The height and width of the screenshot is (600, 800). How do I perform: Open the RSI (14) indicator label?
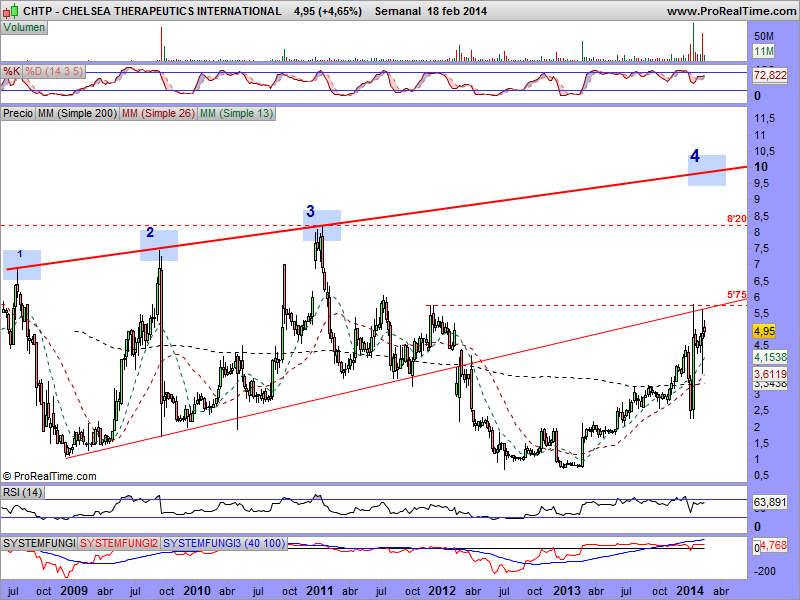(22, 492)
